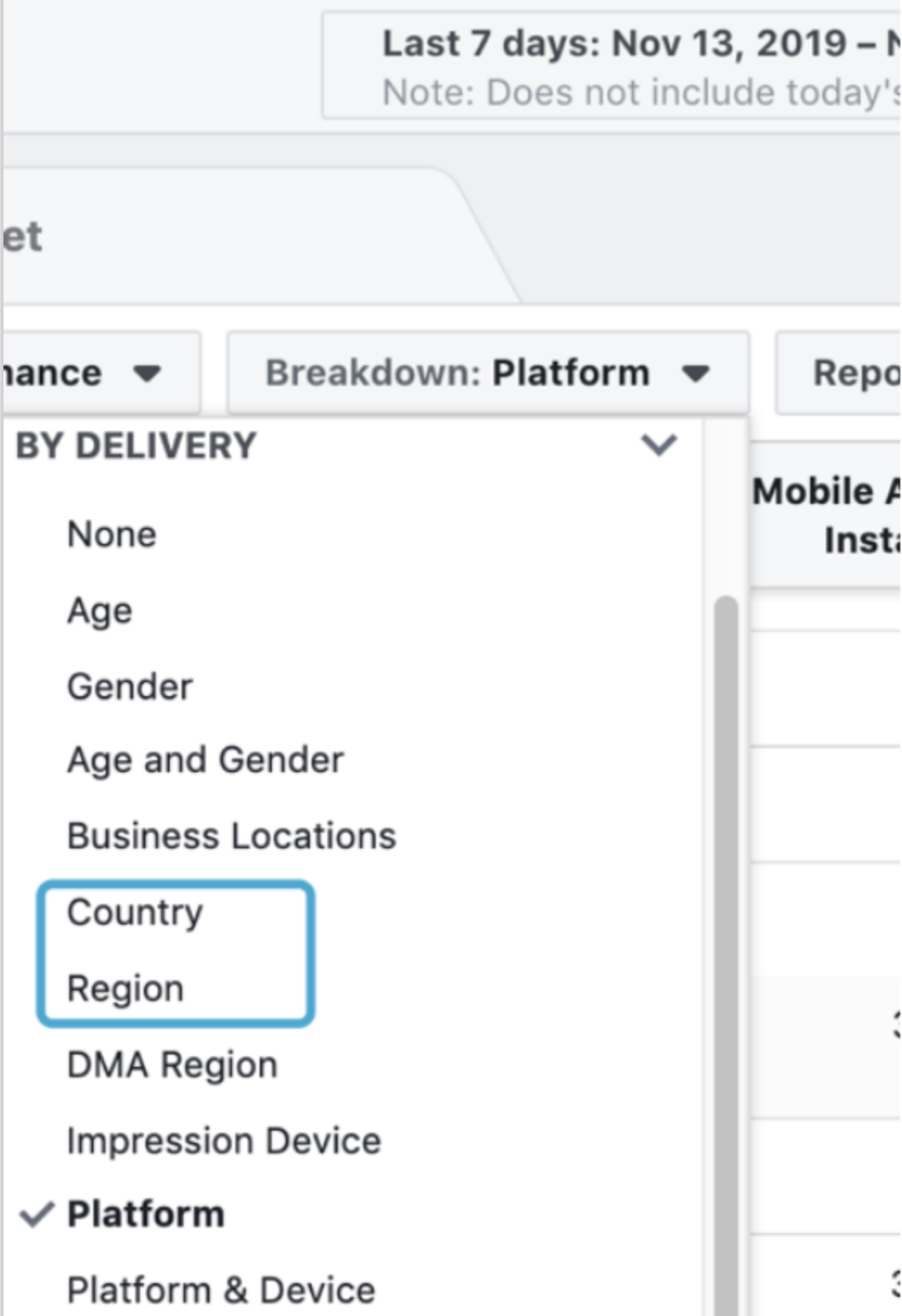Open the Performance columns dropdown arrow
The width and height of the screenshot is (902, 1316).
point(147,373)
